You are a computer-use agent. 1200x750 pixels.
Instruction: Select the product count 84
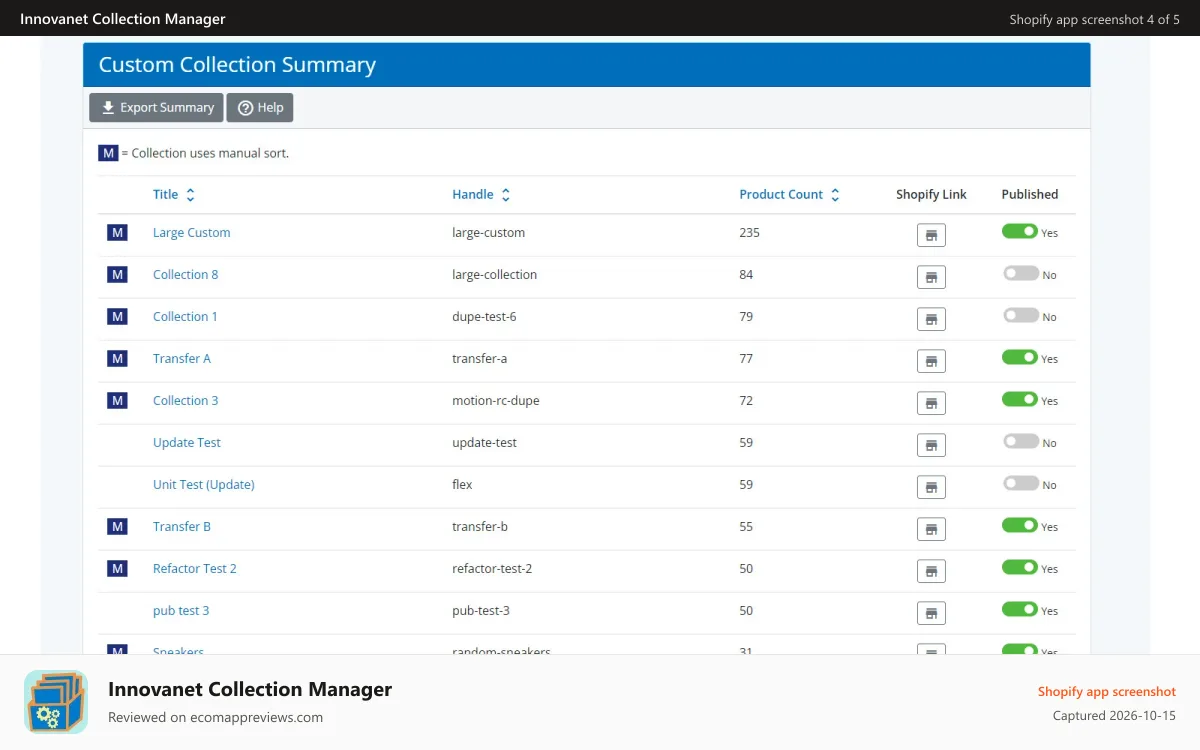click(x=746, y=275)
